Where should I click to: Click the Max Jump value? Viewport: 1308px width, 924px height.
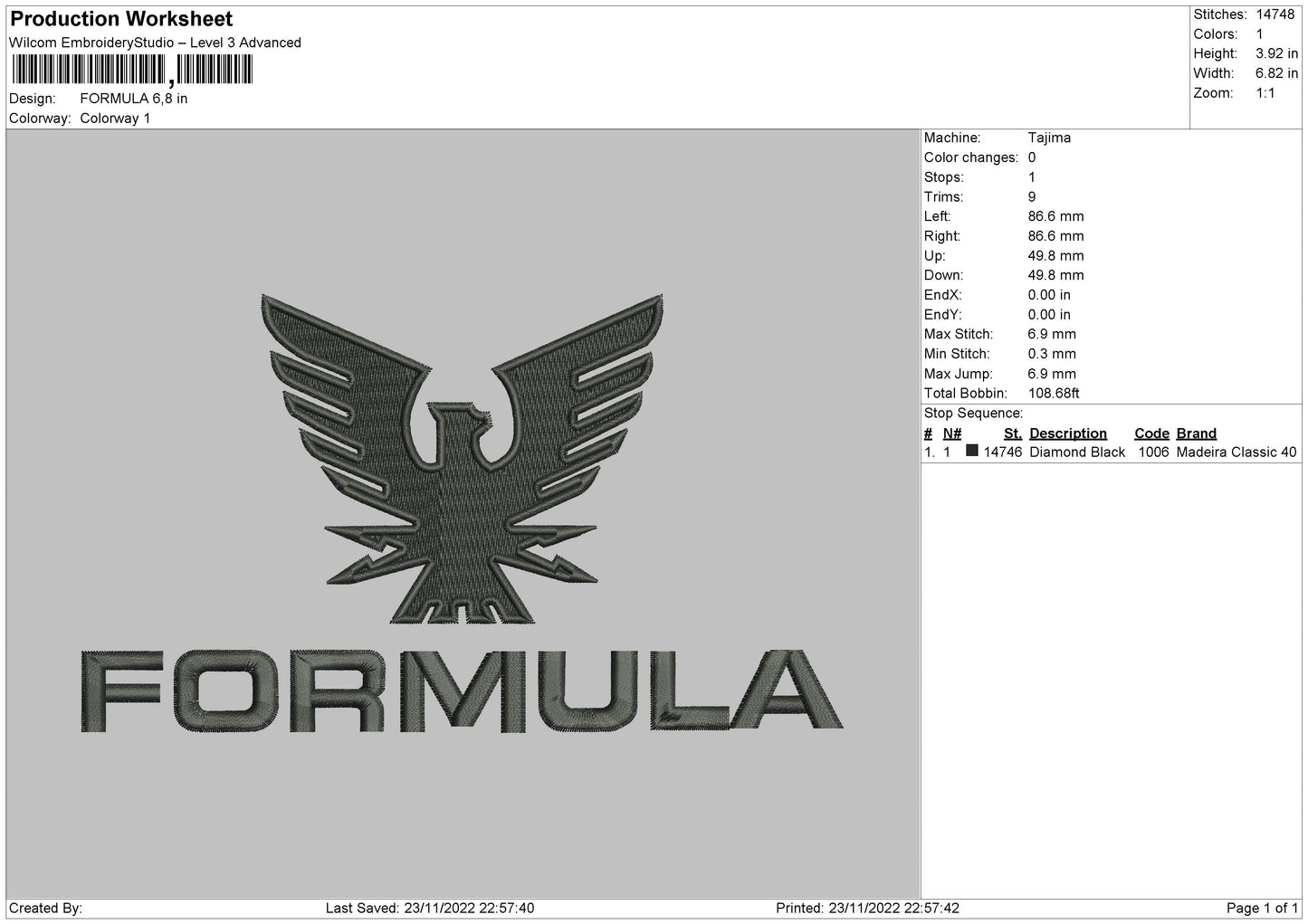[x=1052, y=374]
